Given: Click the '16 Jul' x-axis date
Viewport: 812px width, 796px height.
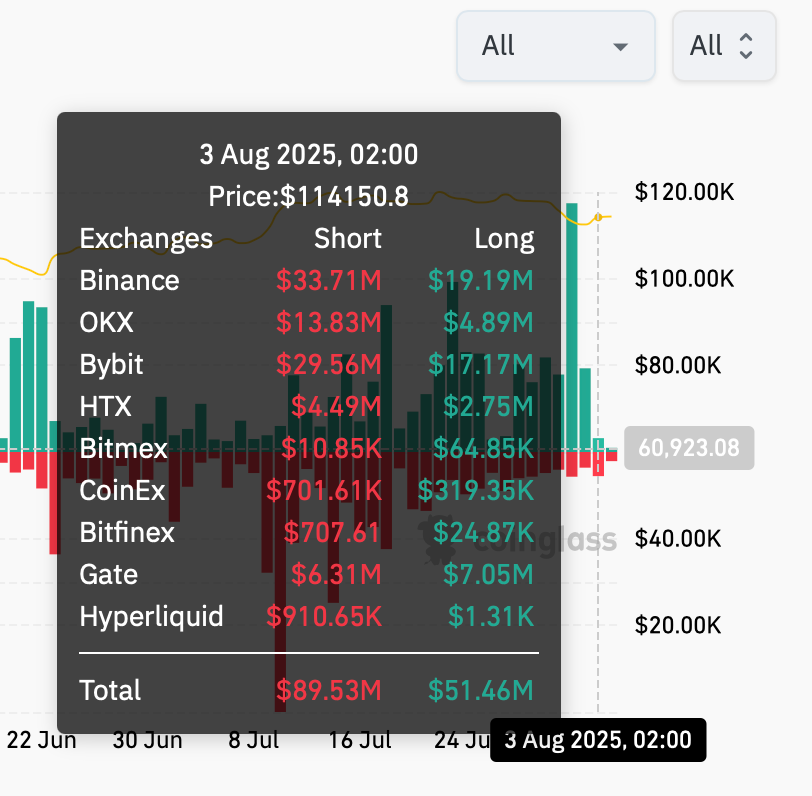Looking at the screenshot, I should coord(360,740).
